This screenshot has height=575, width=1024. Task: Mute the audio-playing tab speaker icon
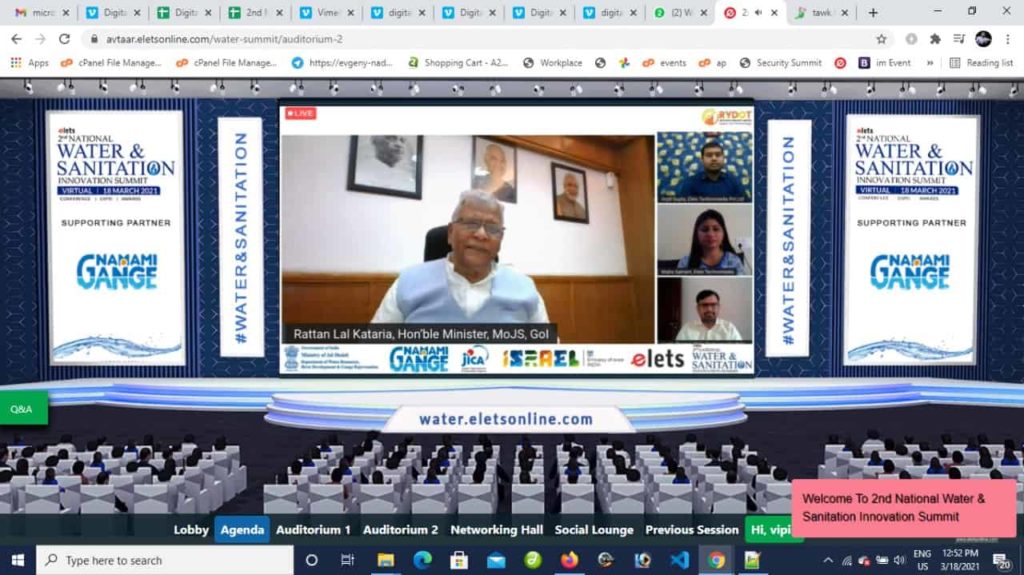tap(759, 12)
